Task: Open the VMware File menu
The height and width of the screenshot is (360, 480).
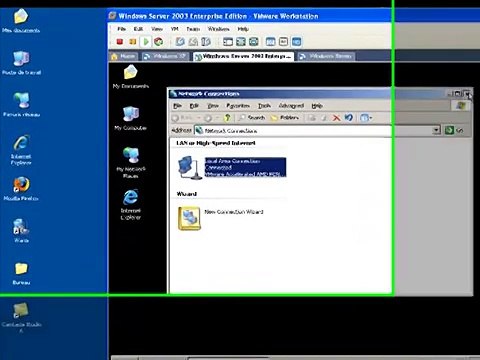Action: click(x=121, y=29)
